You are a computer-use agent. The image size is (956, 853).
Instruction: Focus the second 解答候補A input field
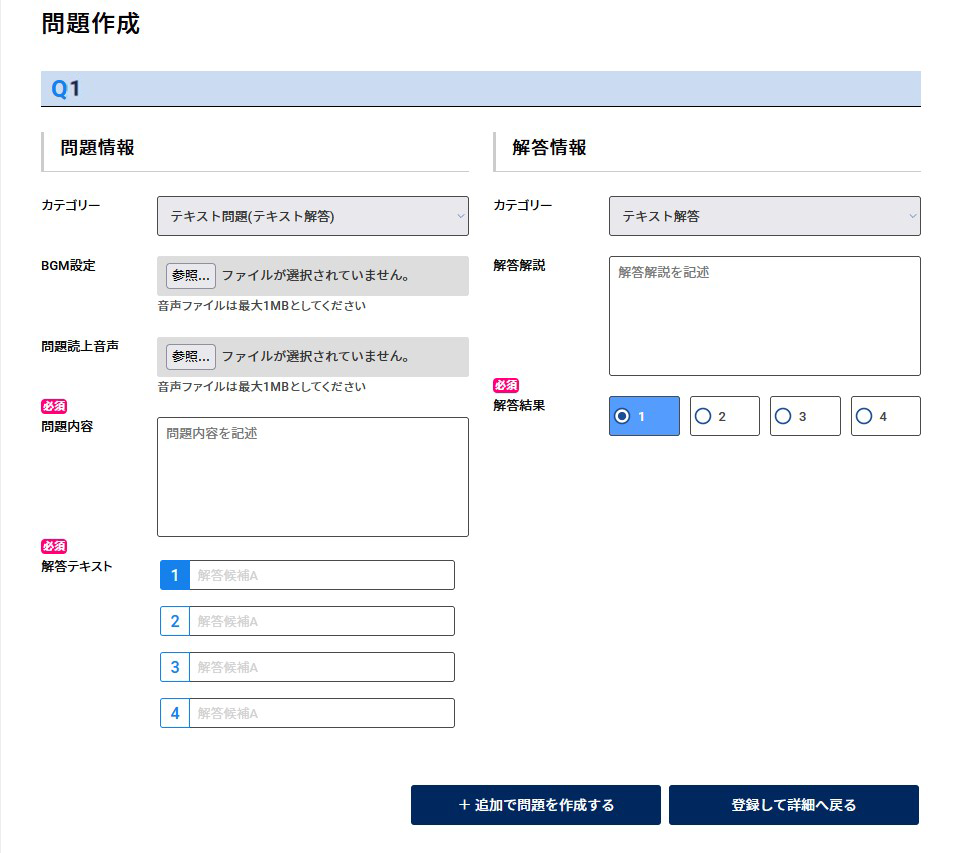321,621
